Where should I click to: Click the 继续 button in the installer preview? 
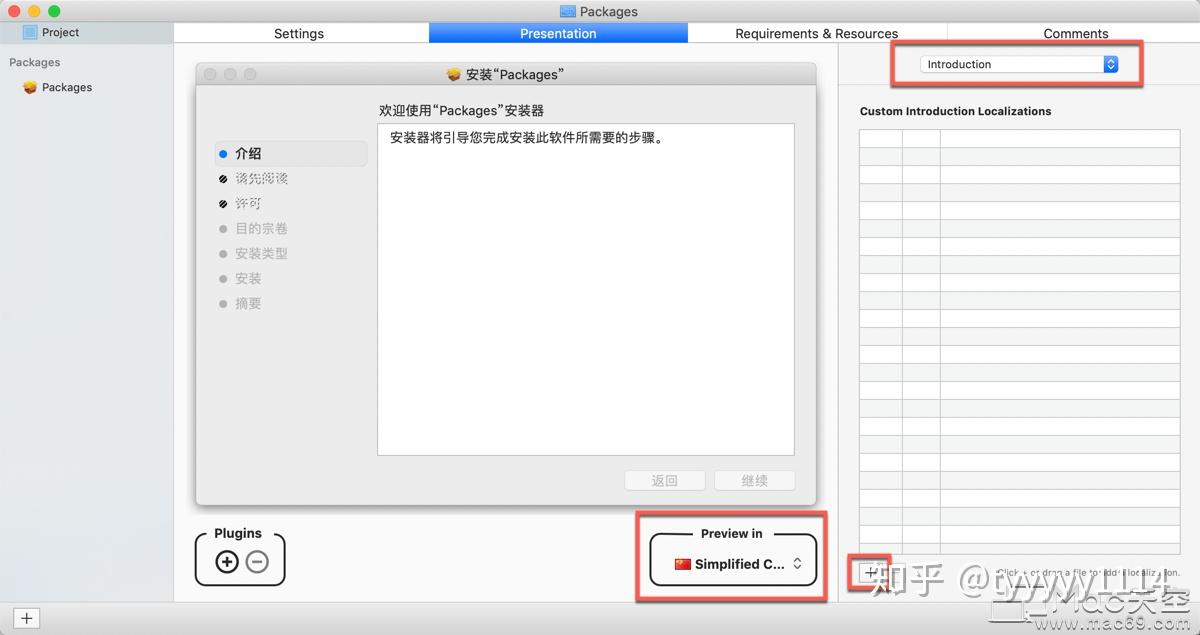(754, 480)
